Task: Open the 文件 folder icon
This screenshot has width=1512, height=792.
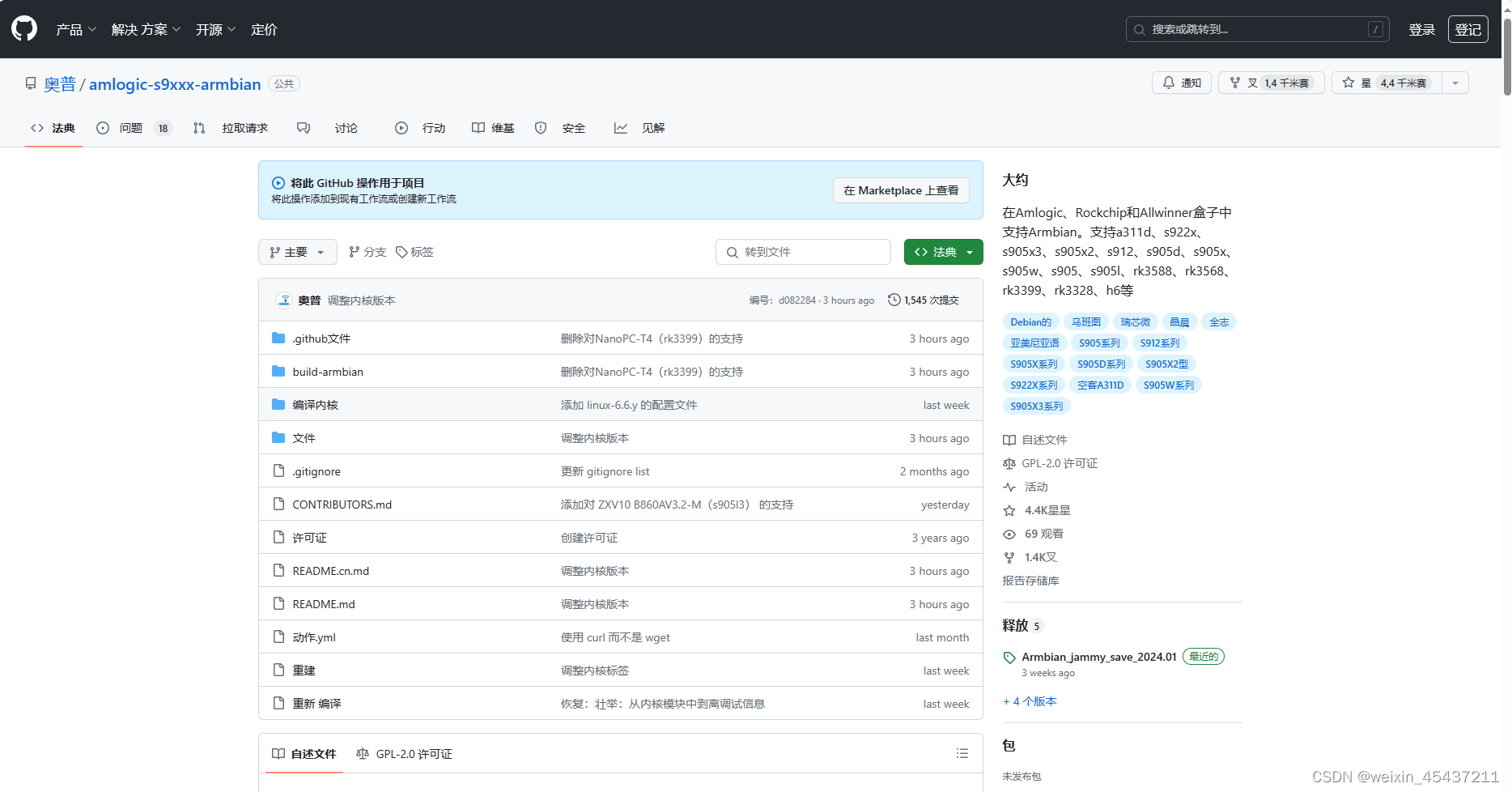Action: pyautogui.click(x=278, y=437)
